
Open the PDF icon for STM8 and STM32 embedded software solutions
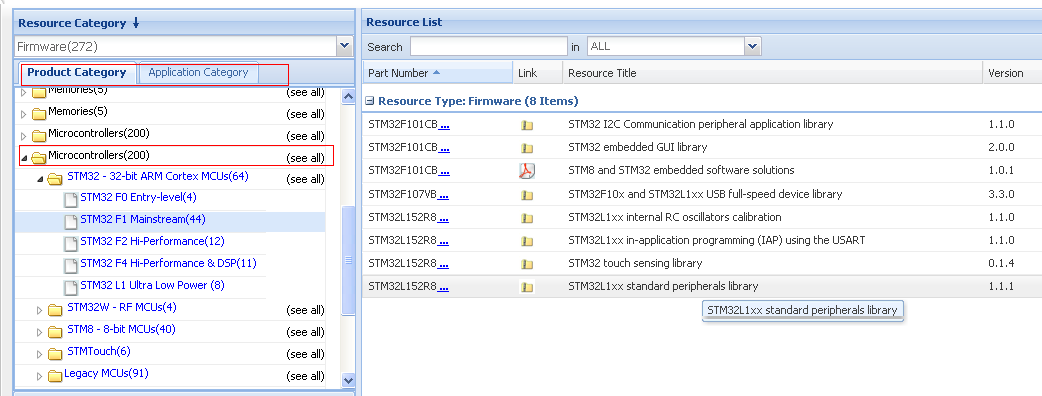(527, 171)
